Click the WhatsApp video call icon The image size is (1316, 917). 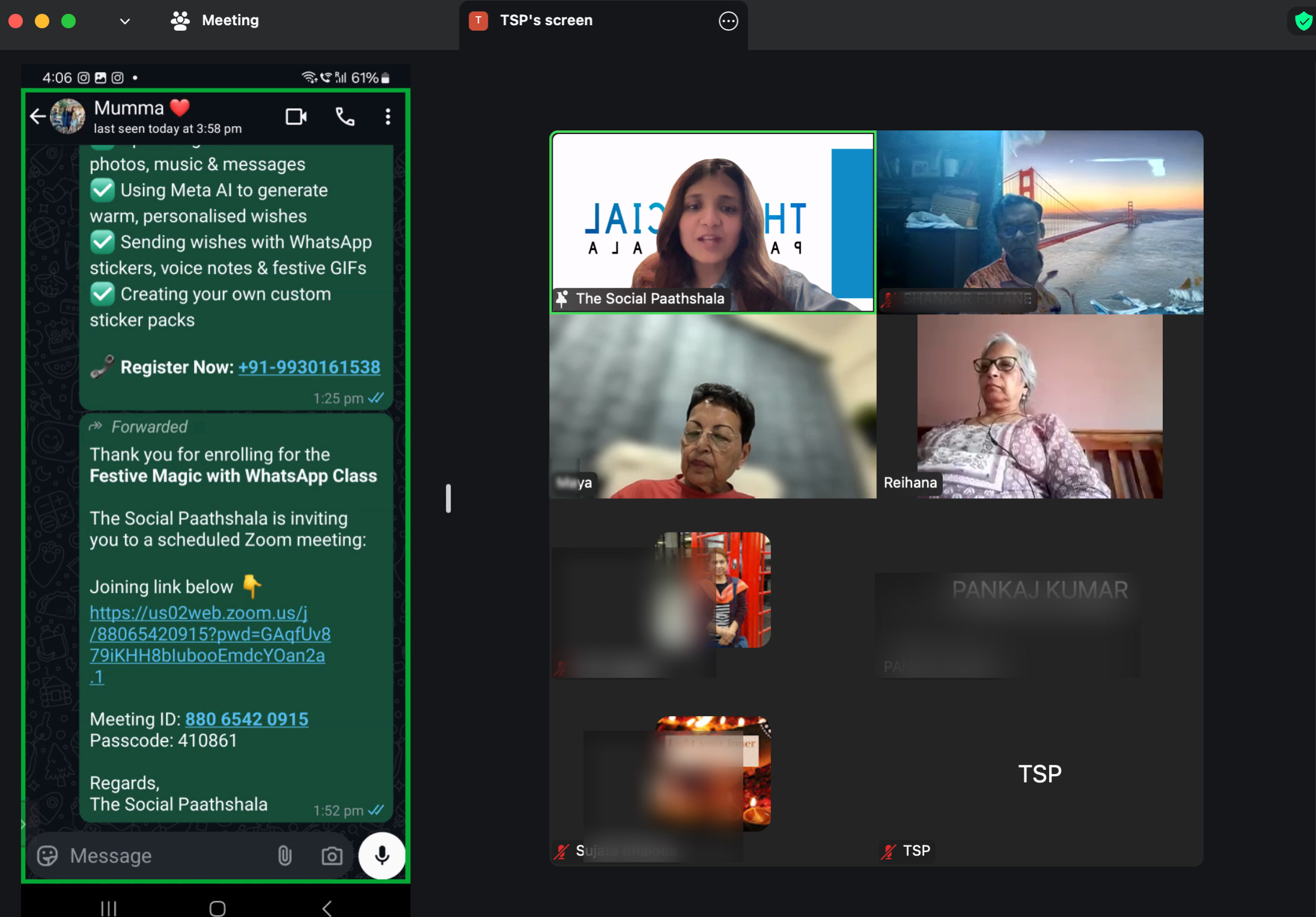pos(296,116)
